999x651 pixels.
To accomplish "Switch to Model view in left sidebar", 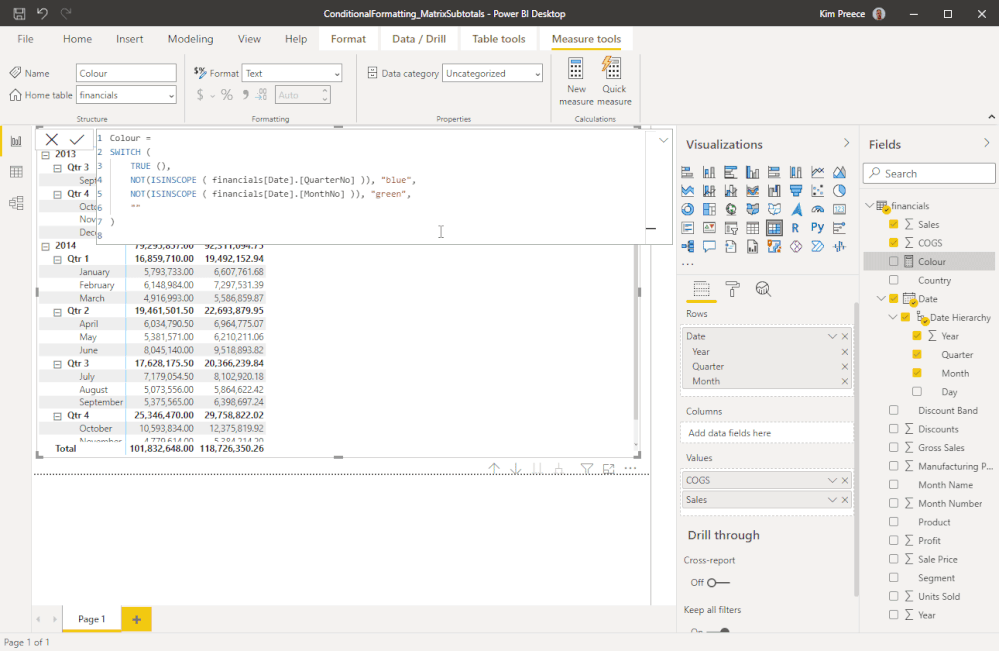I will click(x=16, y=203).
